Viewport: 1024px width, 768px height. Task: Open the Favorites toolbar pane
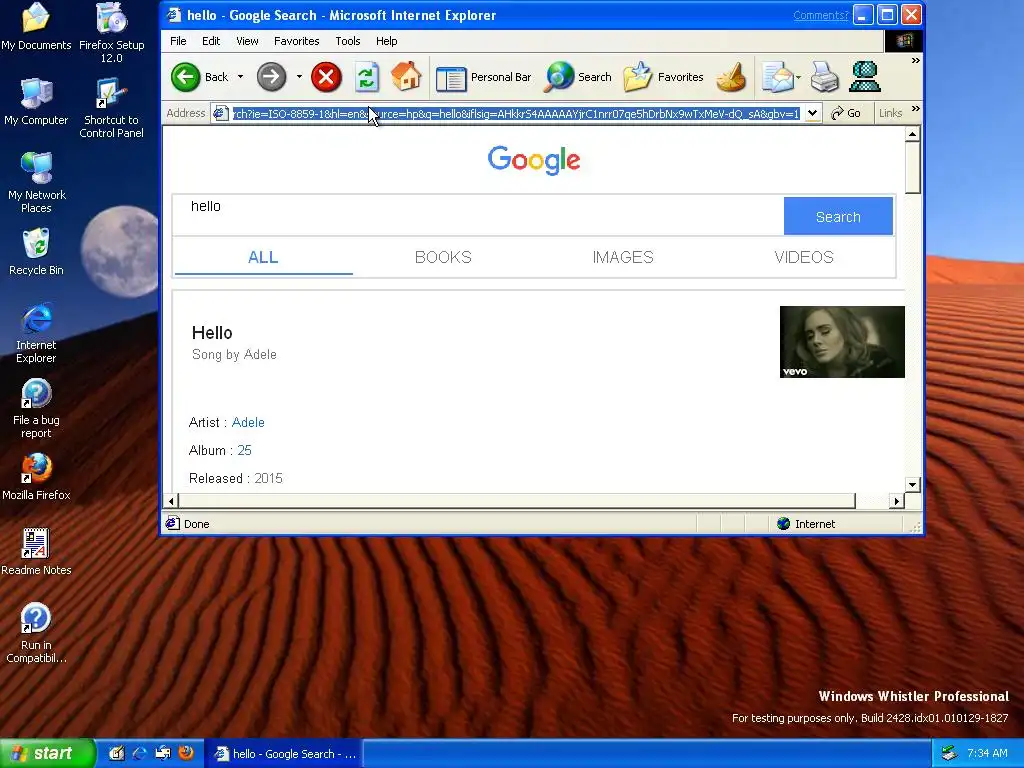coord(664,77)
